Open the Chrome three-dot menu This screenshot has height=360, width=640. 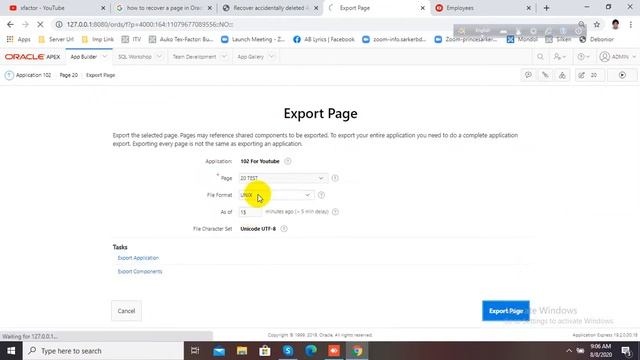631,24
